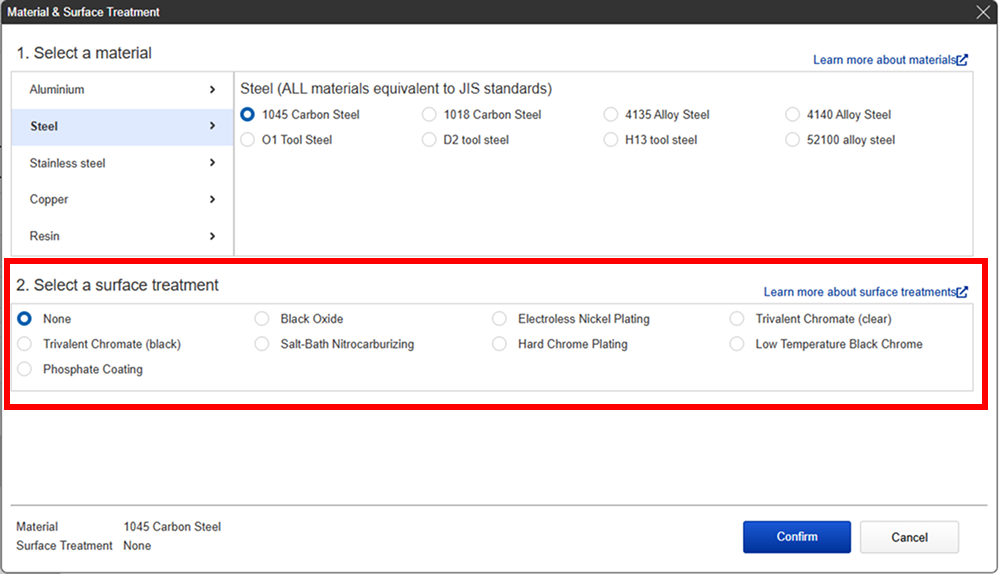Select D2 tool steel material
Screen dimensions: 1000x576
[x=429, y=140]
